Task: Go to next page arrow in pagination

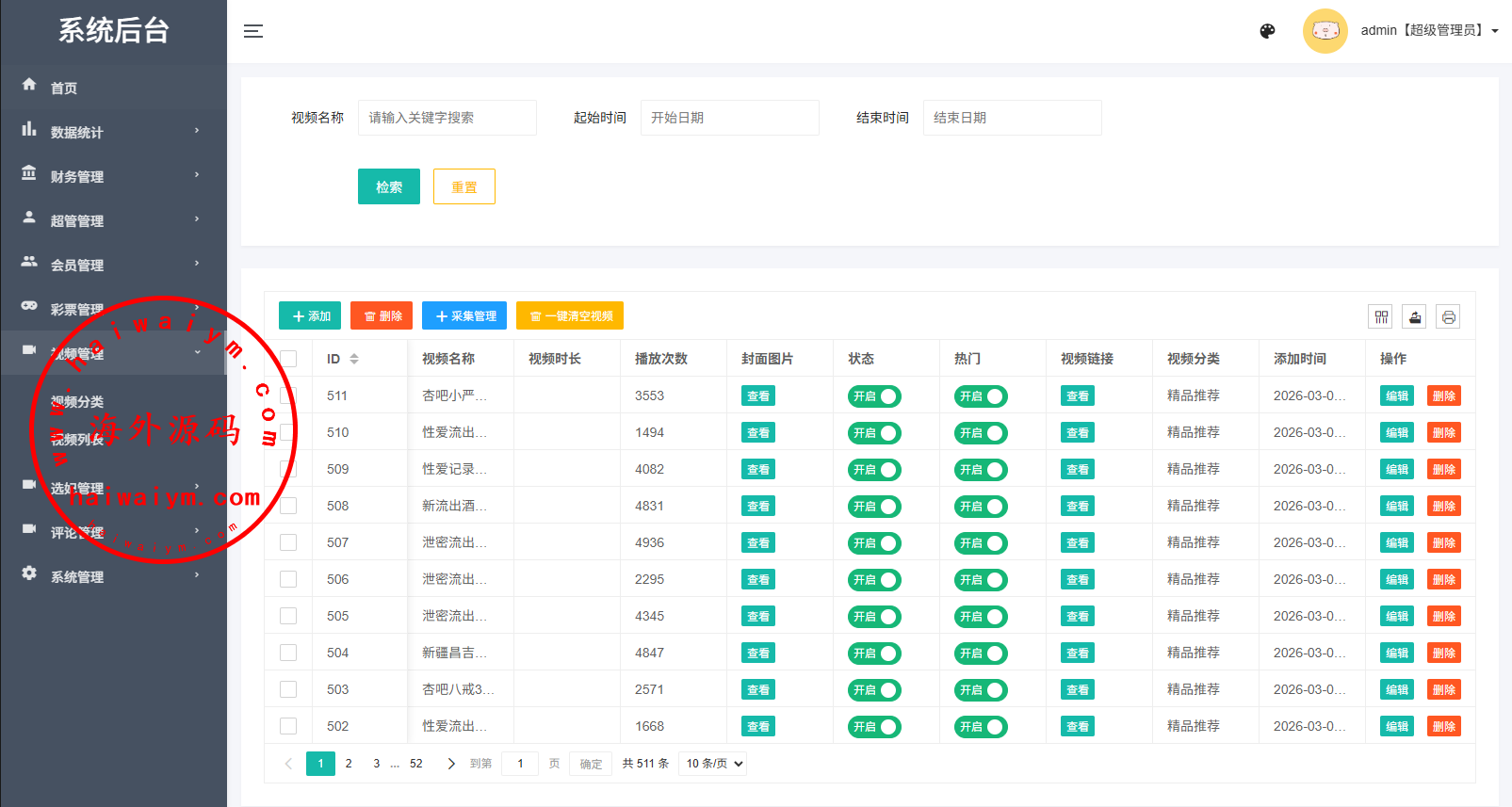Action: tap(451, 764)
